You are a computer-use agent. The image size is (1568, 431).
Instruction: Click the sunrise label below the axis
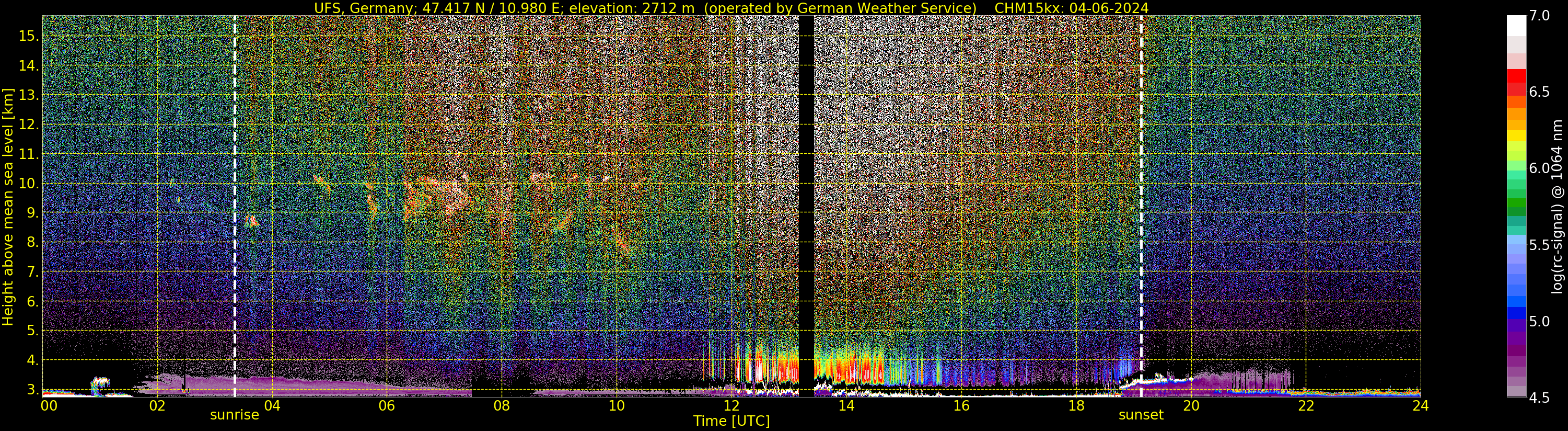[235, 415]
